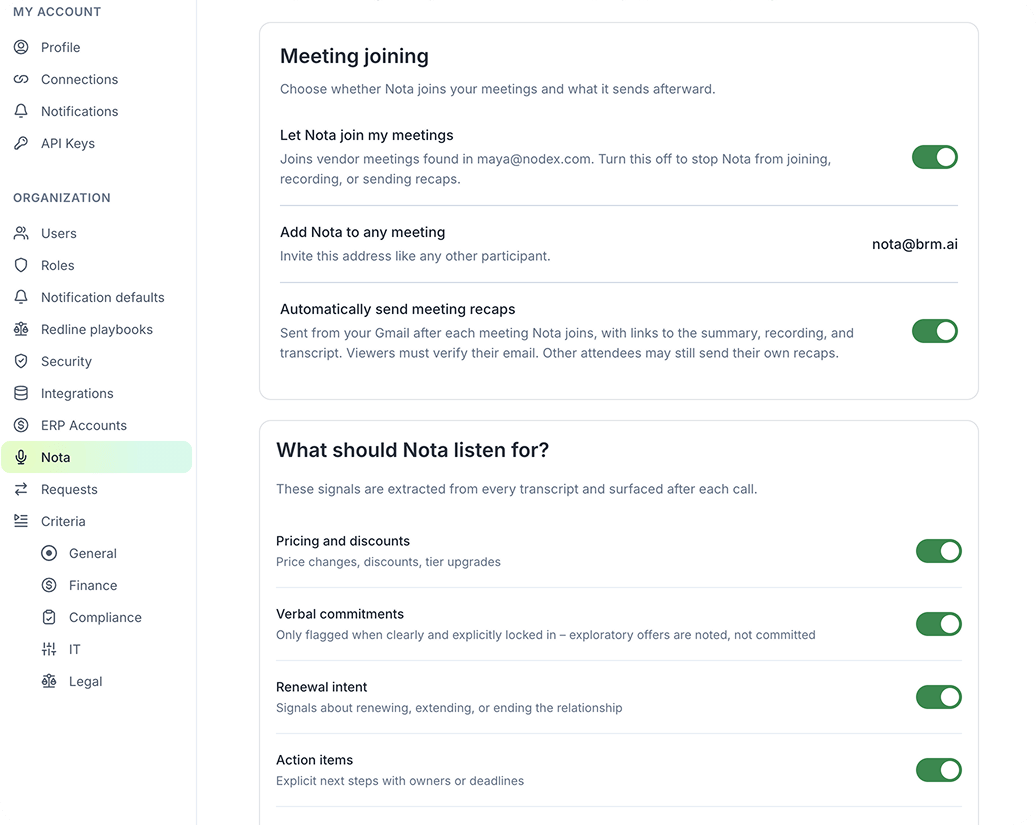This screenshot has height=825, width=1036.
Task: Click the Requests arrows icon
Action: click(x=21, y=489)
